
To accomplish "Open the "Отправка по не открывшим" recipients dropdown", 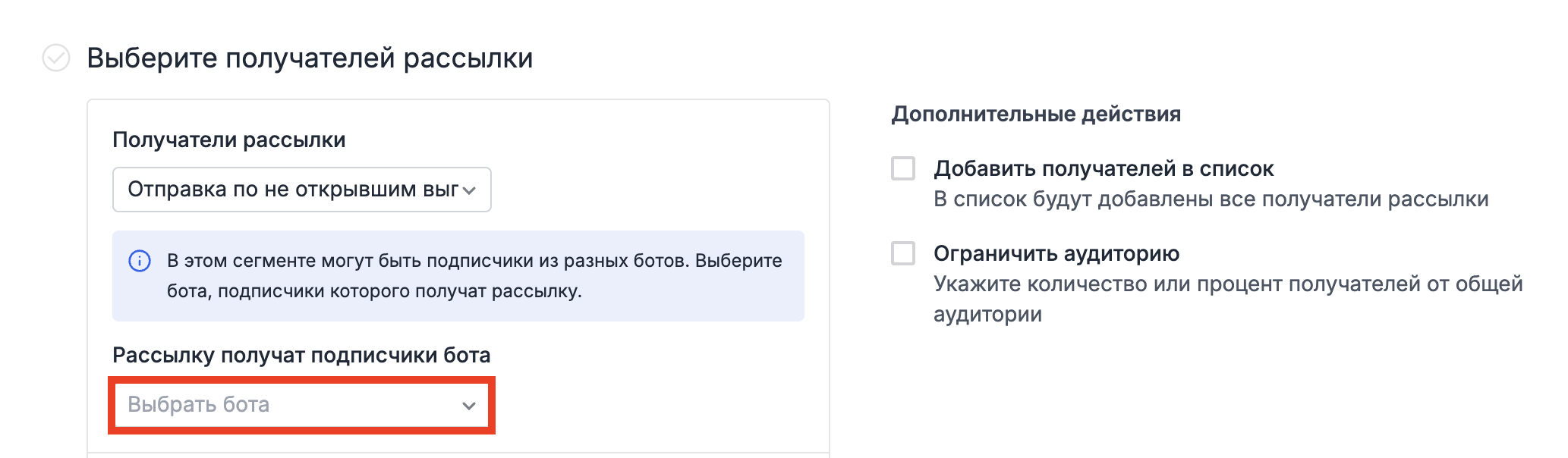I will tap(301, 190).
